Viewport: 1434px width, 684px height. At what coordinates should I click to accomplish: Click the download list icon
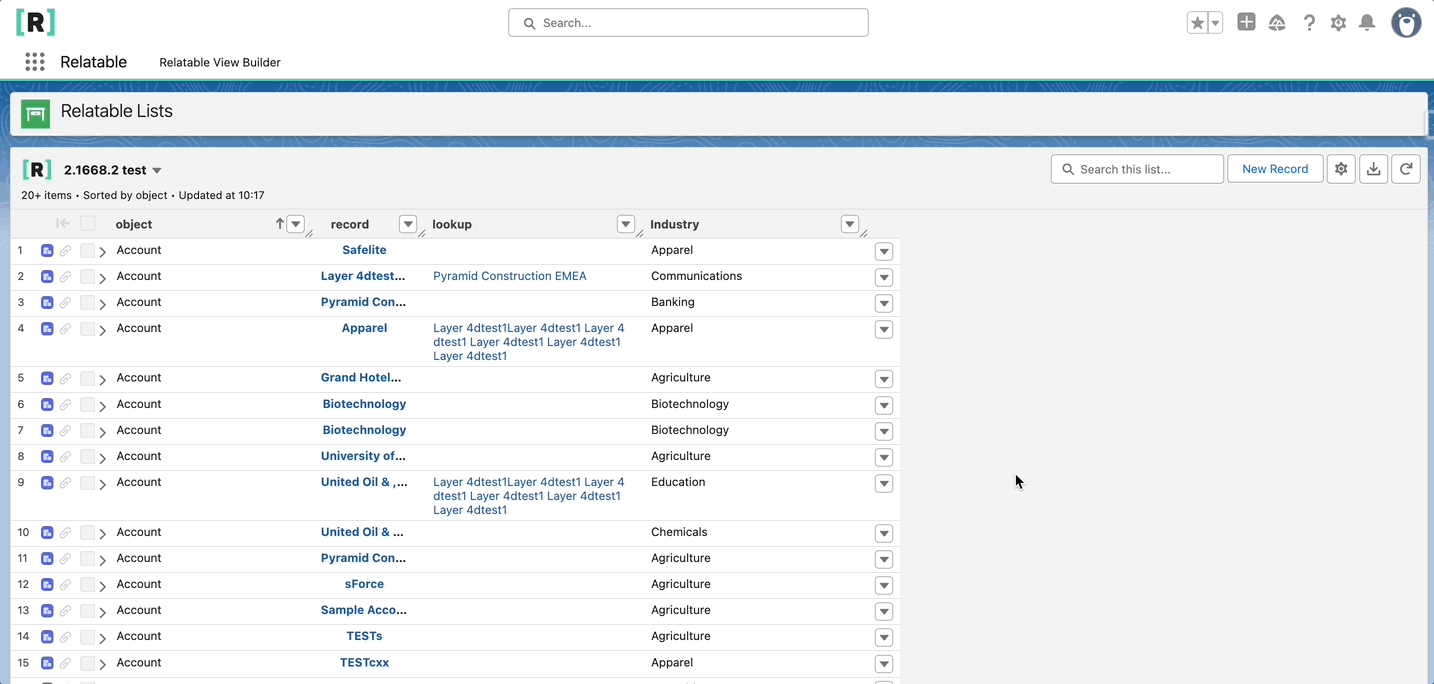1374,169
